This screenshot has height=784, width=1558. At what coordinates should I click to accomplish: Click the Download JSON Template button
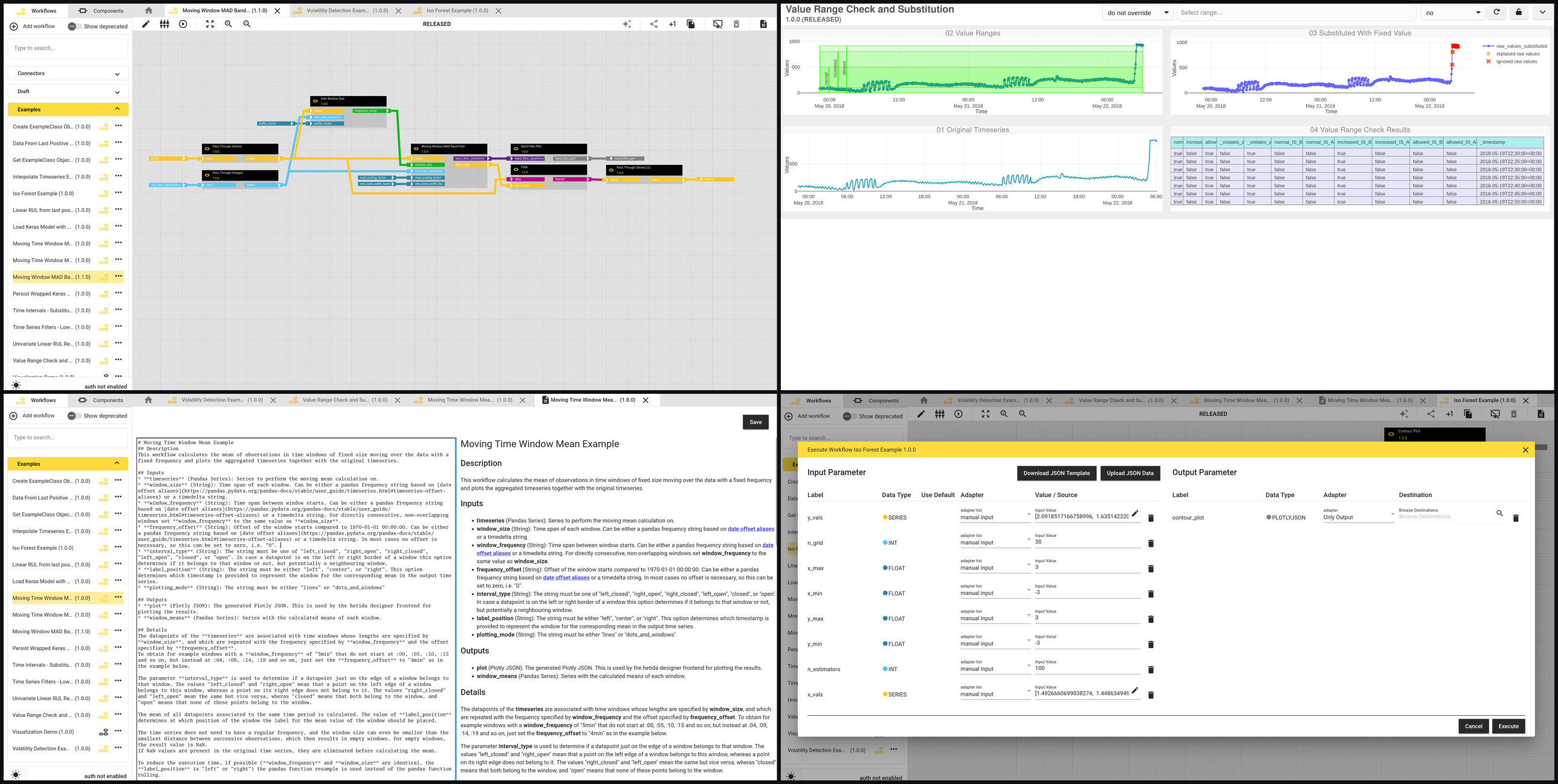[1056, 474]
